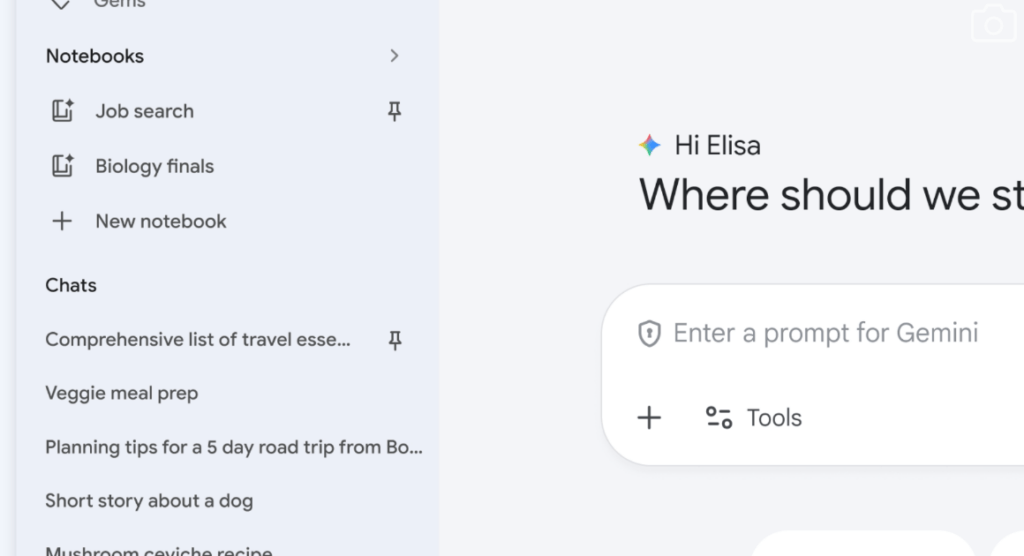Open the Short story about a dog chat
Image resolution: width=1024 pixels, height=556 pixels.
pyautogui.click(x=149, y=501)
